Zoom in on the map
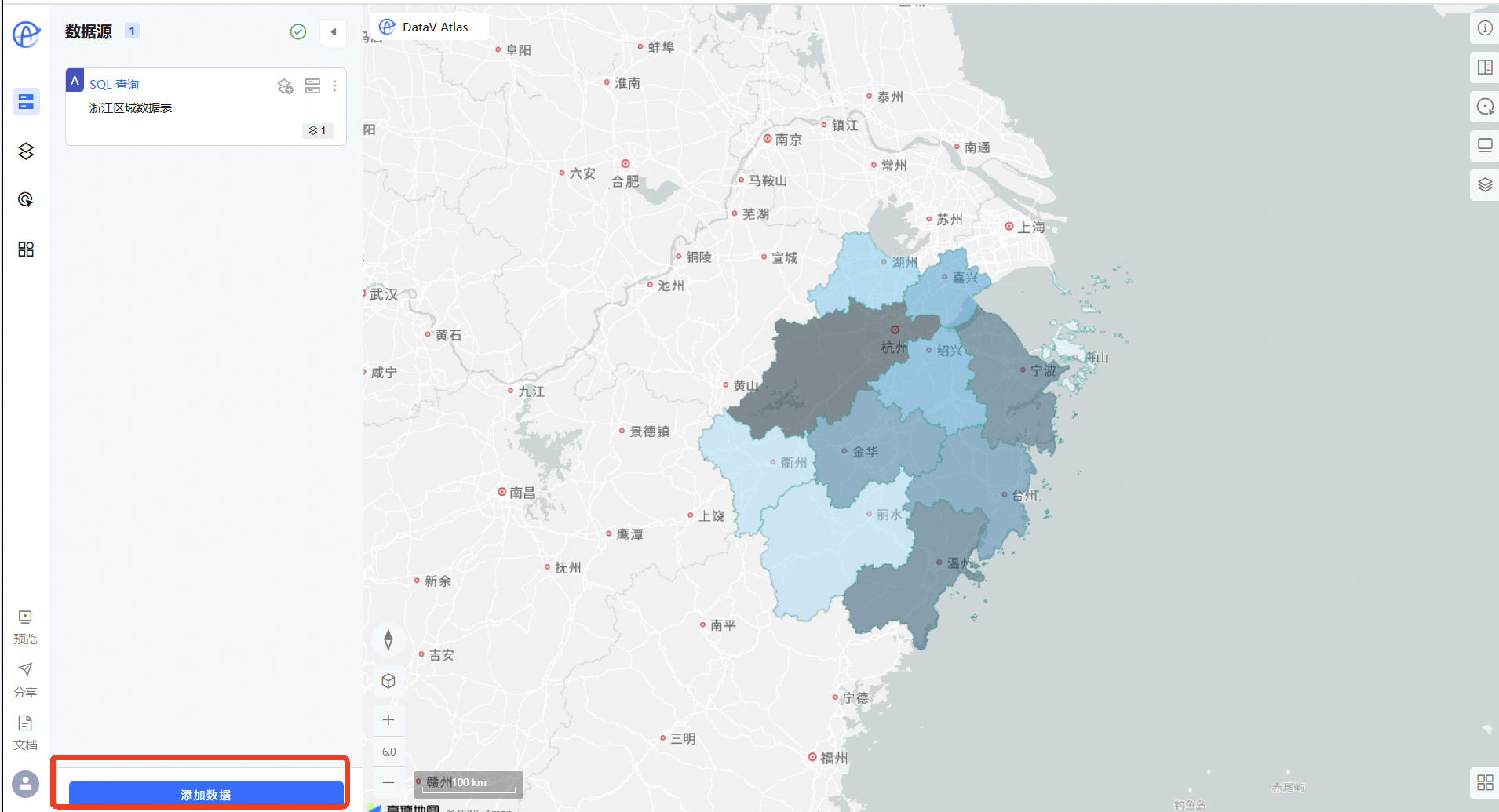1499x812 pixels. [x=388, y=719]
